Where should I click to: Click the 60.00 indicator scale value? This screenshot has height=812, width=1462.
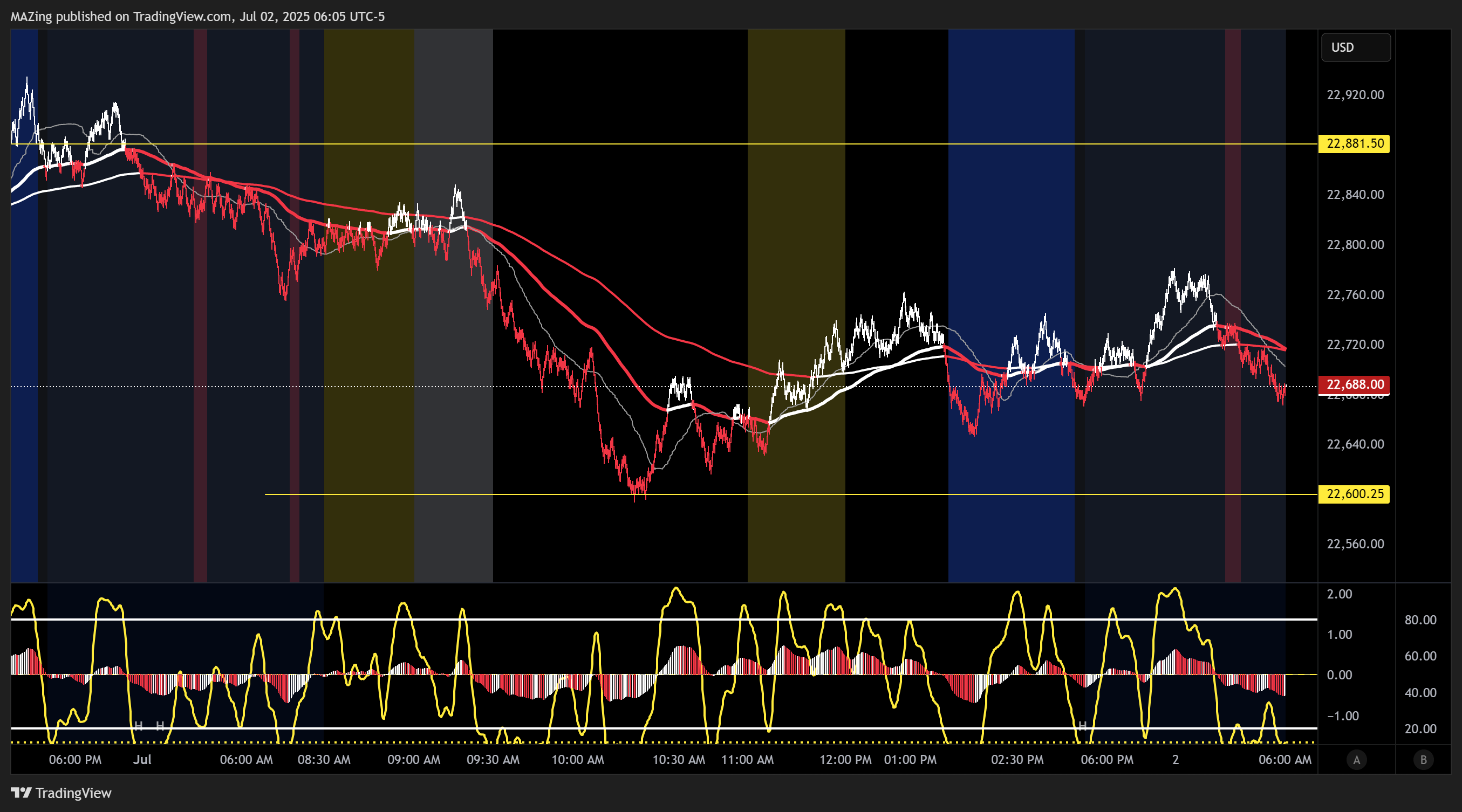[1420, 656]
